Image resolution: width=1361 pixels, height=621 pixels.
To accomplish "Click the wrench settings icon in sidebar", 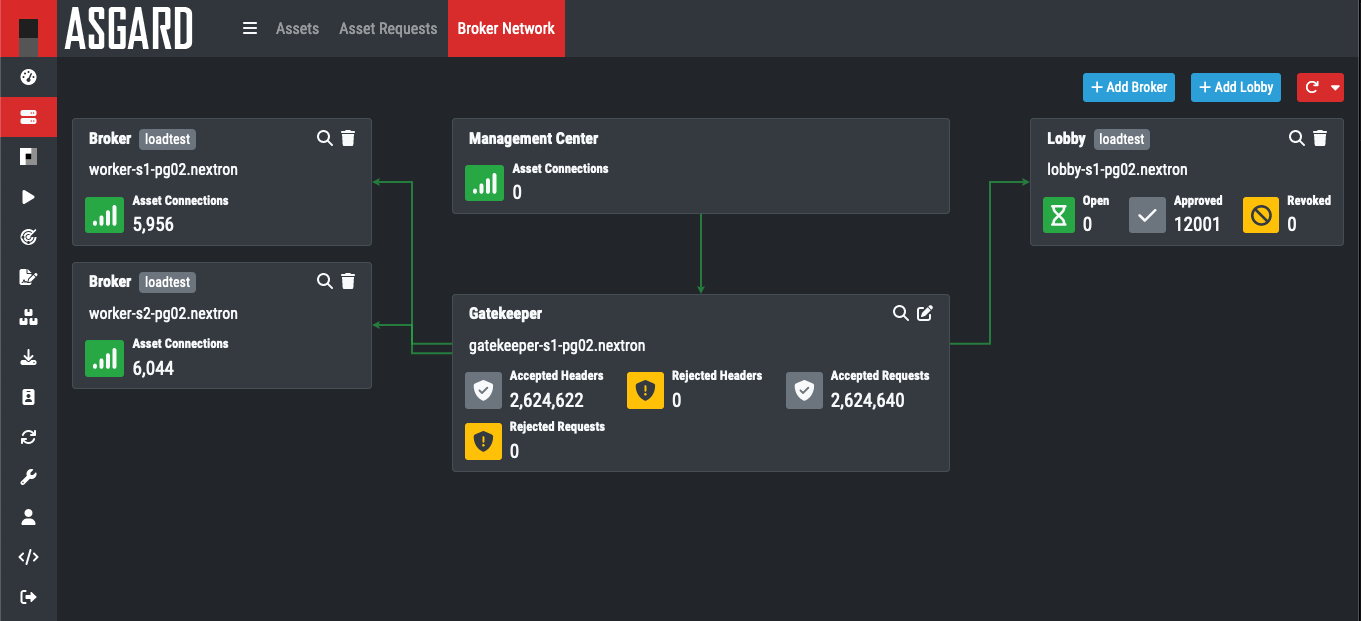I will click(28, 477).
